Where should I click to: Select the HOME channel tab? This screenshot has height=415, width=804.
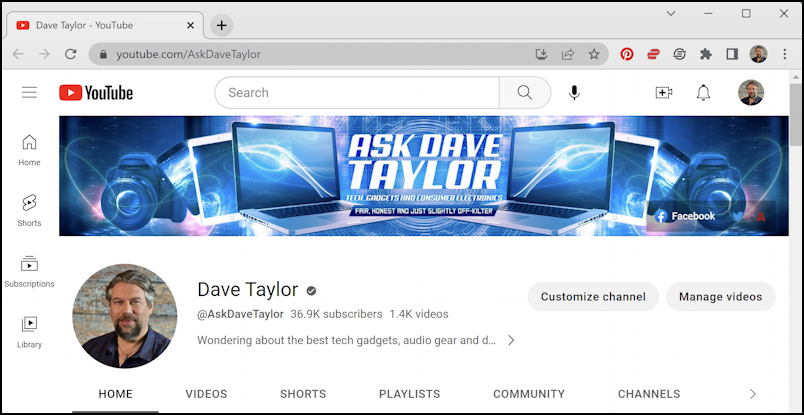click(115, 394)
